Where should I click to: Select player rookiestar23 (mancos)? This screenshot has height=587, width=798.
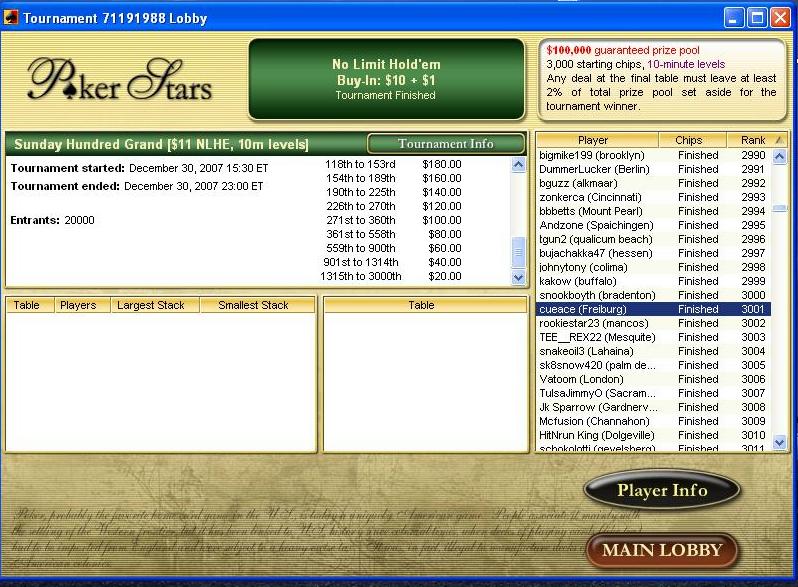click(654, 323)
